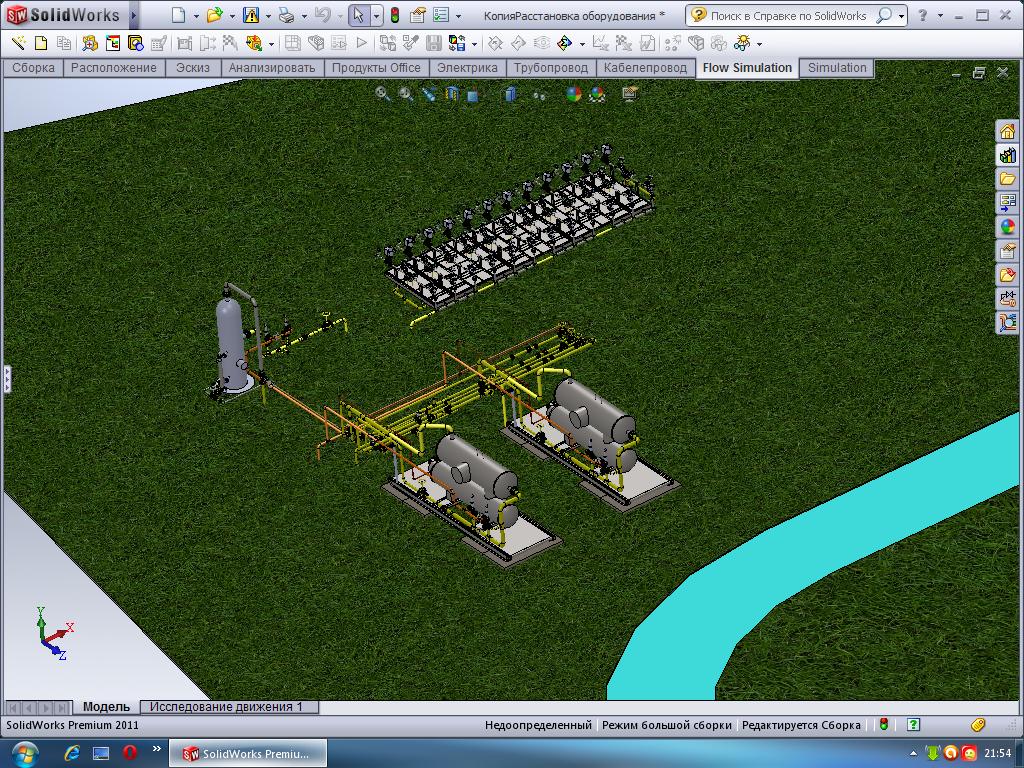The image size is (1024, 768).
Task: Expand the dropdown beside the sun icon
Action: click(x=760, y=44)
